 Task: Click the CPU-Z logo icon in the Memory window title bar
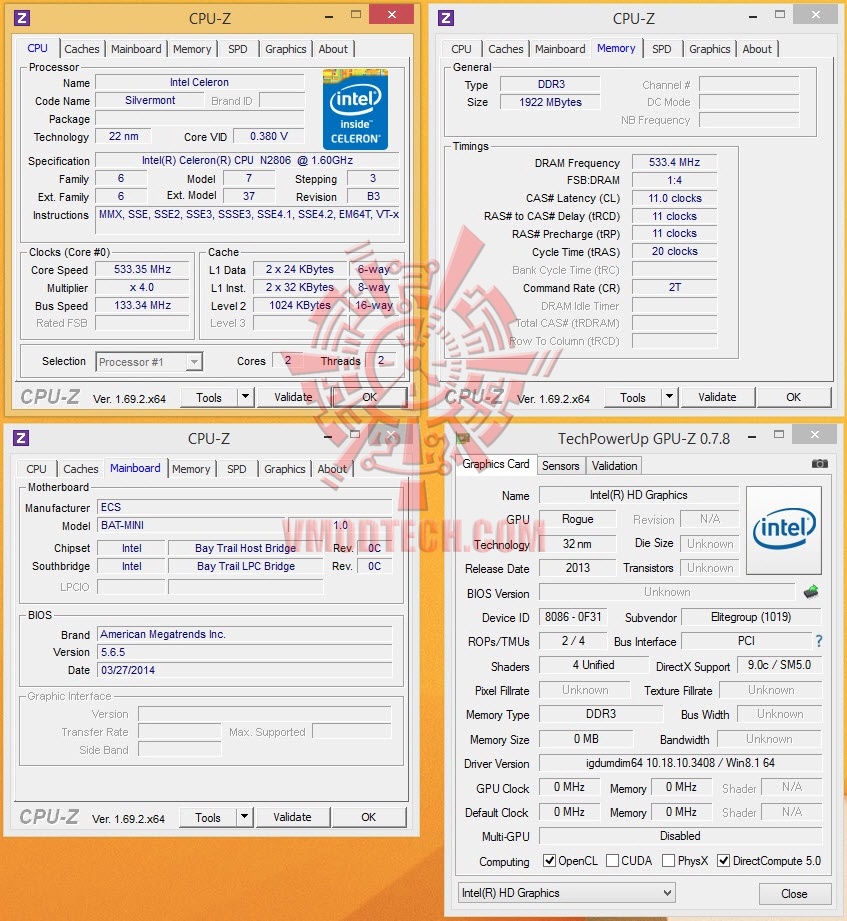[x=446, y=18]
